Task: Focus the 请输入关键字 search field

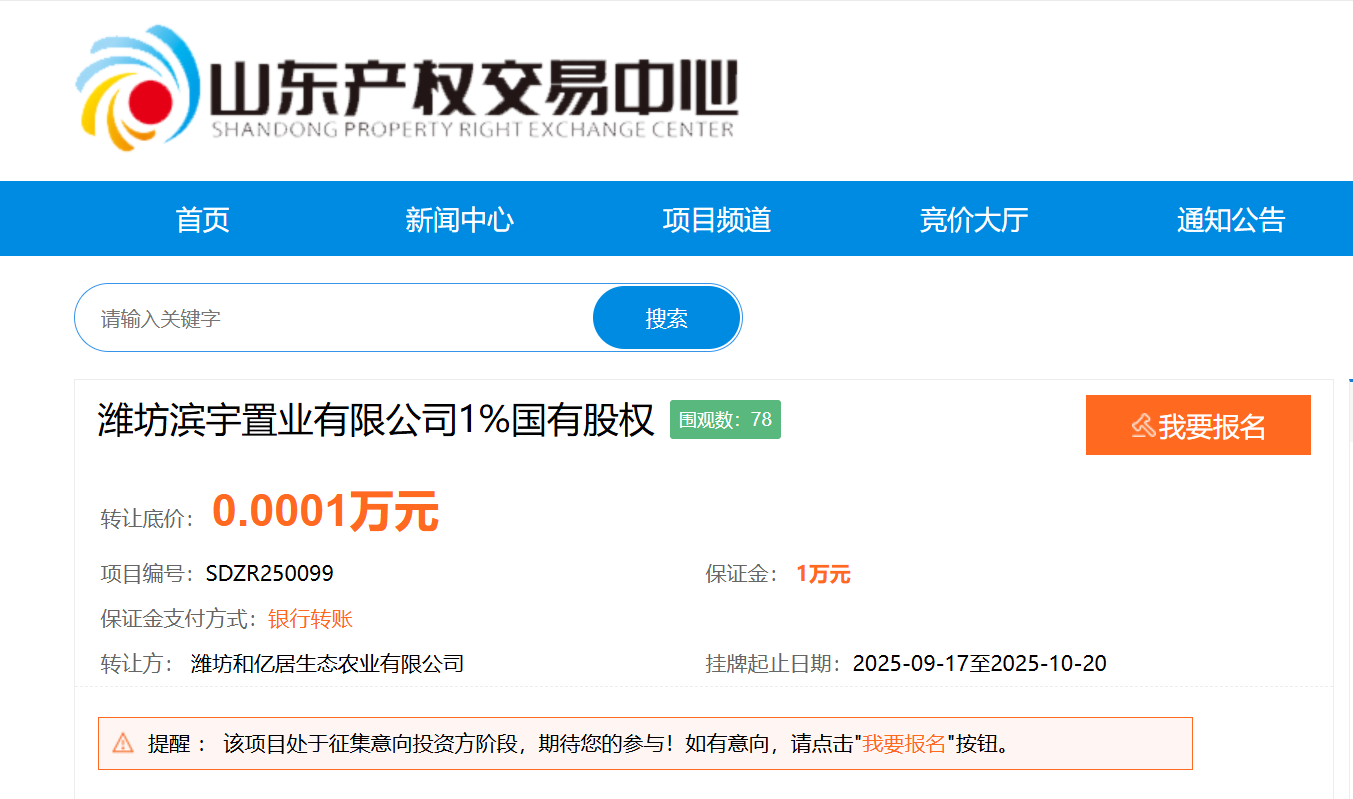Action: (x=335, y=318)
